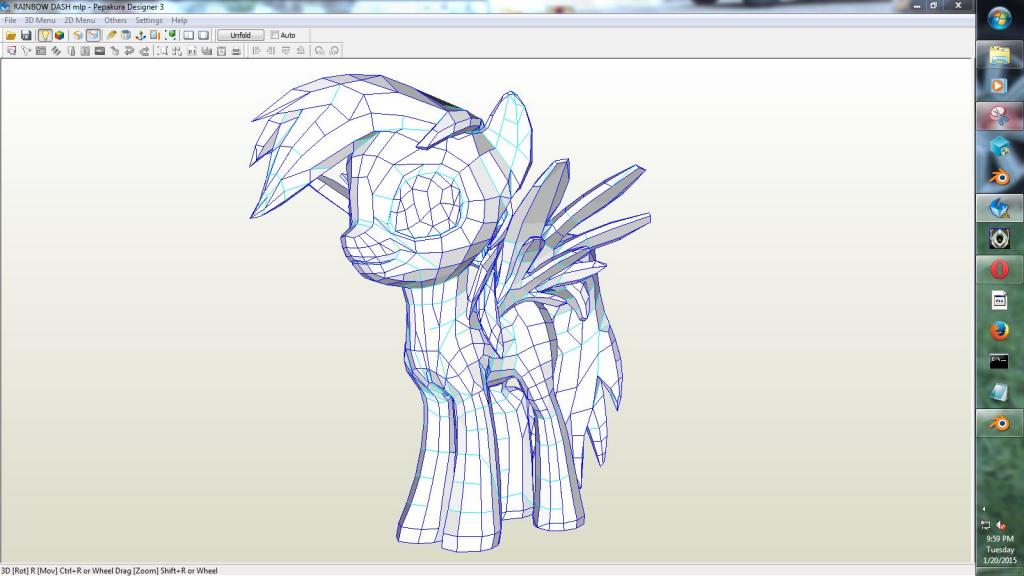The image size is (1024, 576).
Task: Click the align top icon
Action: pos(285,50)
